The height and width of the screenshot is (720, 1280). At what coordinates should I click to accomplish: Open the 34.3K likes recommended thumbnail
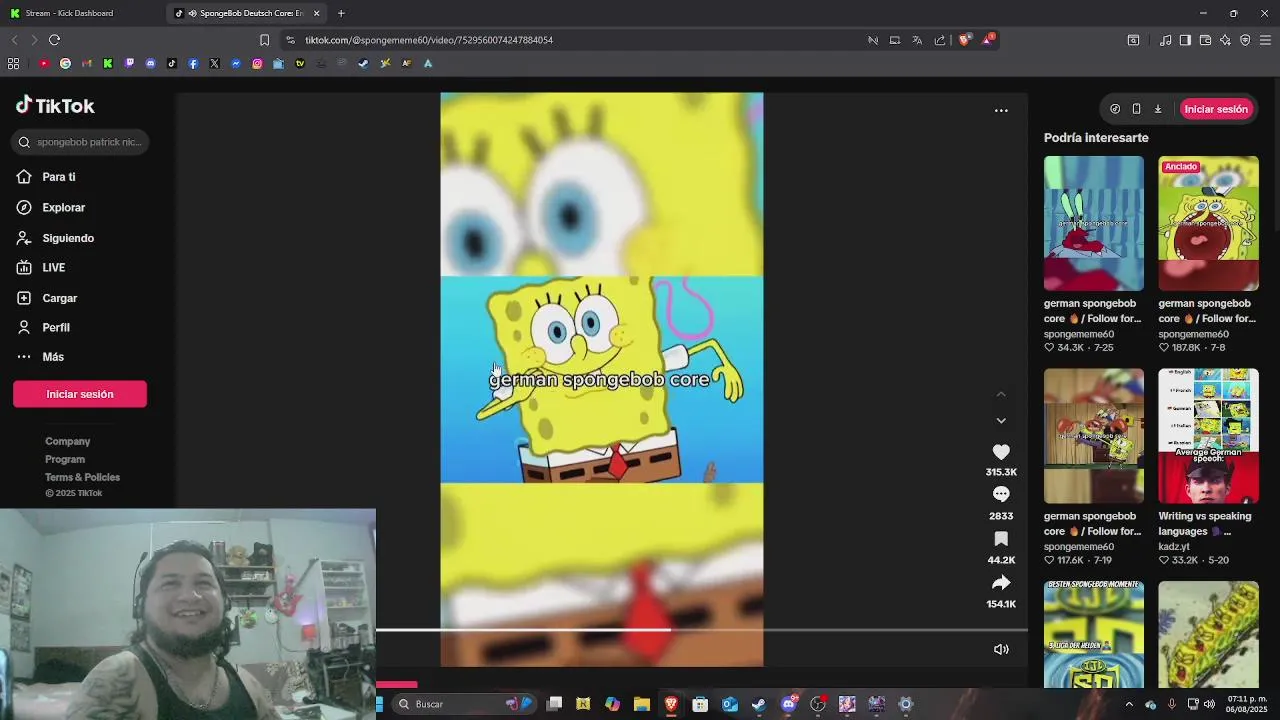tap(1094, 223)
